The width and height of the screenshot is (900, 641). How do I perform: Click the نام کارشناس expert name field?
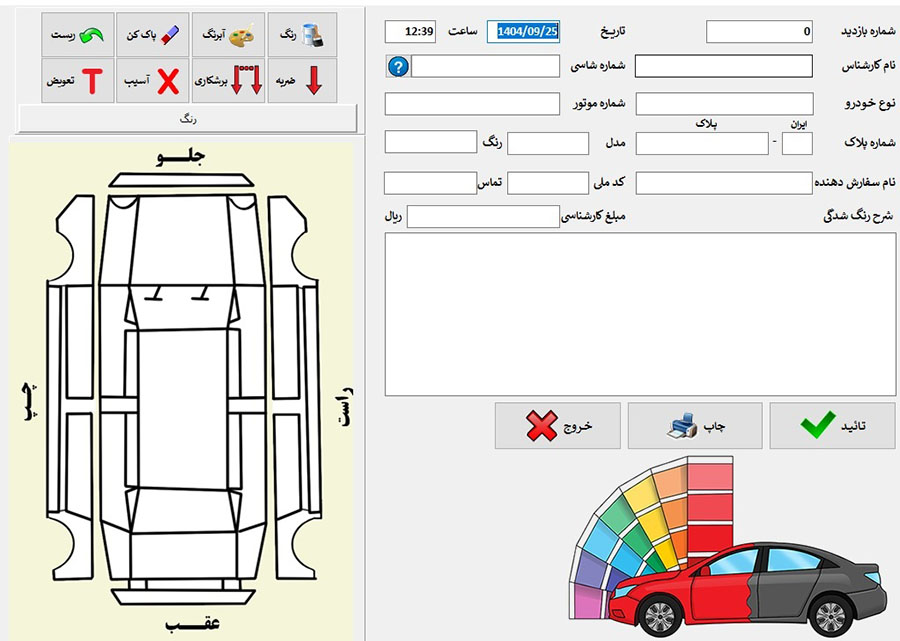(724, 67)
